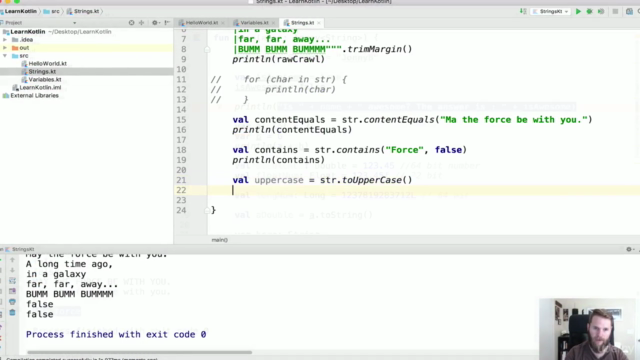Start debugging with the green bug icon
The image size is (640, 360).
[x=589, y=12]
